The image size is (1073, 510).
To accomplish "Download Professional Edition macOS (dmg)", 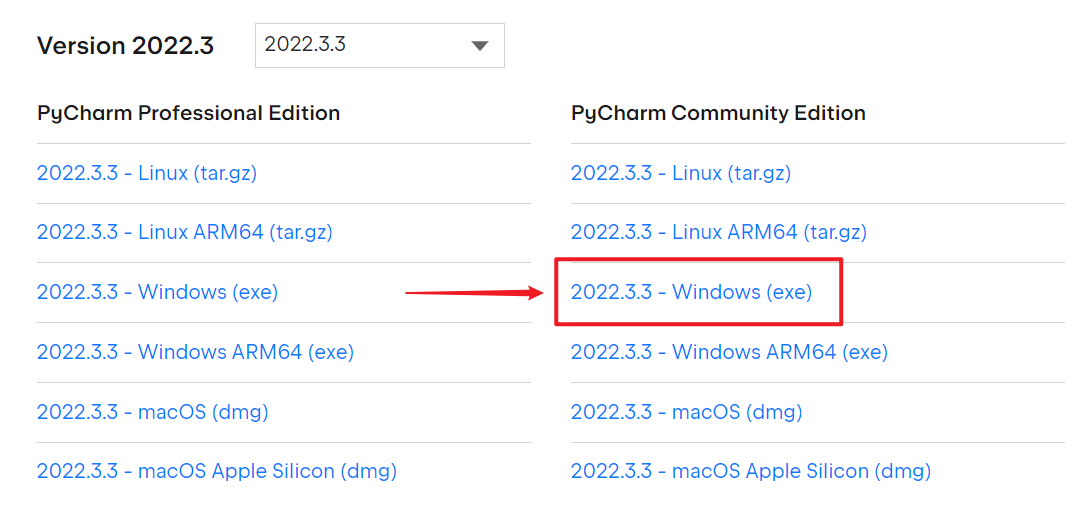I will [x=153, y=411].
